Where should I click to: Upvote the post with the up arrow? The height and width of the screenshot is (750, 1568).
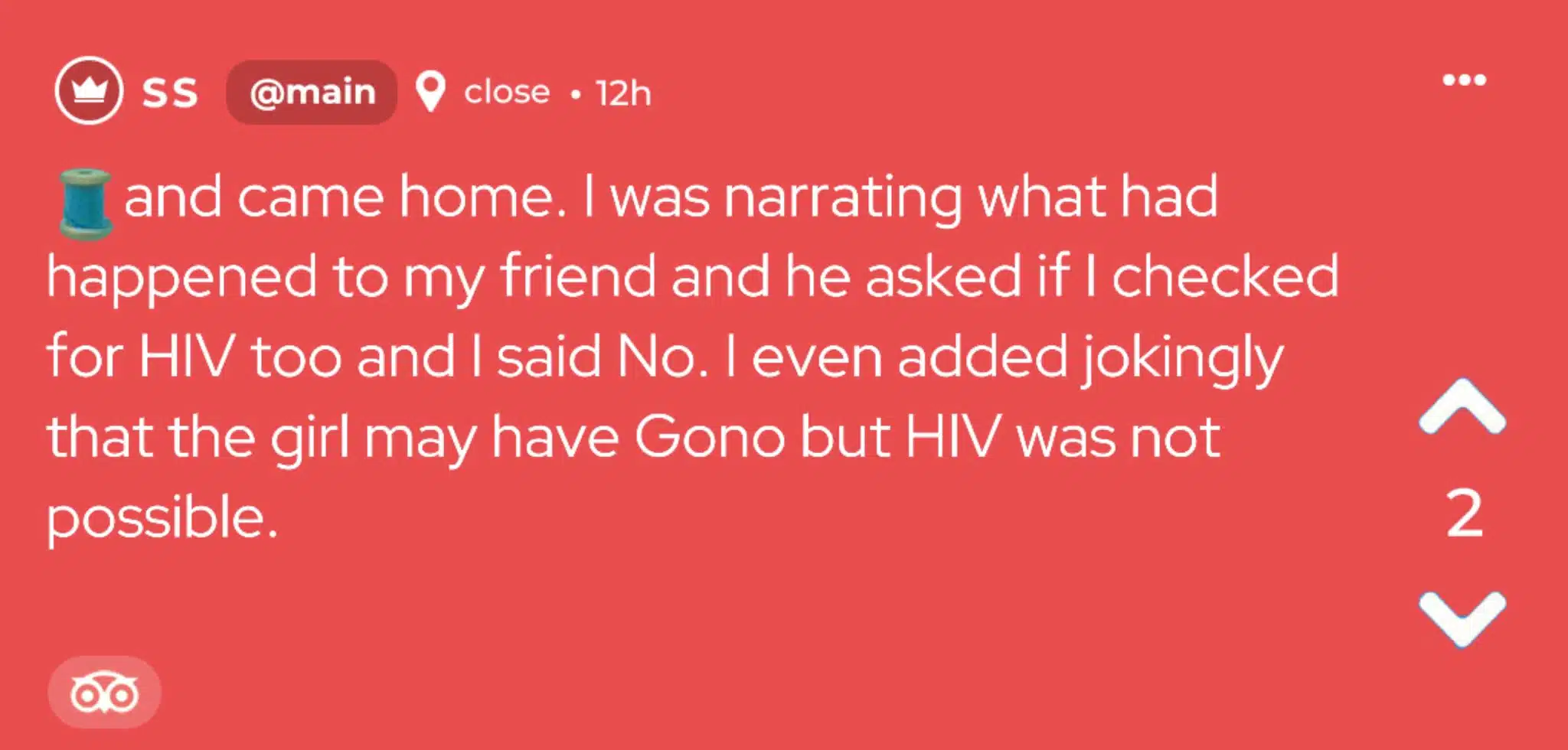[x=1462, y=409]
